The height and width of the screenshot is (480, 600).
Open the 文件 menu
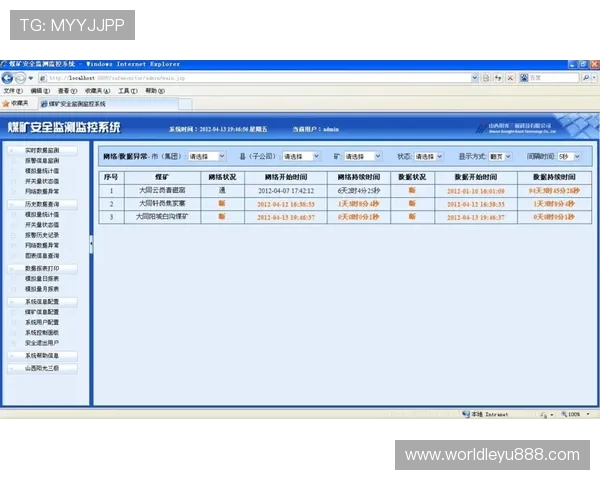coord(13,91)
